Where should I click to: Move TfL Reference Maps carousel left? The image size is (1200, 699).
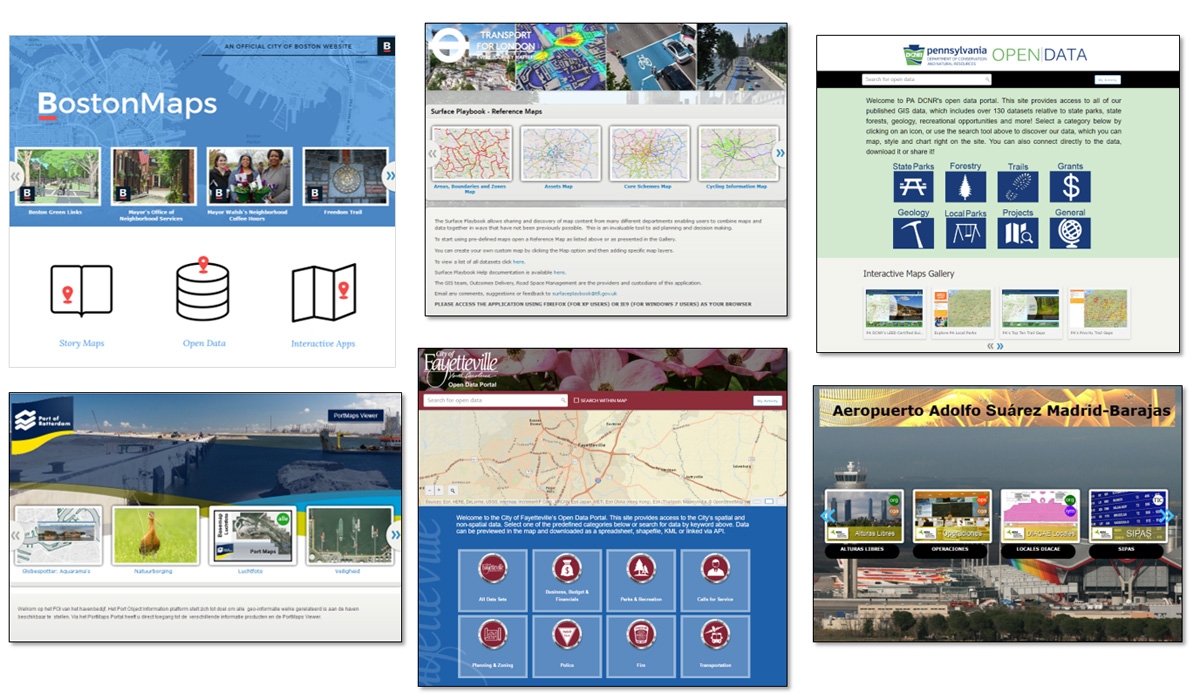[x=433, y=153]
